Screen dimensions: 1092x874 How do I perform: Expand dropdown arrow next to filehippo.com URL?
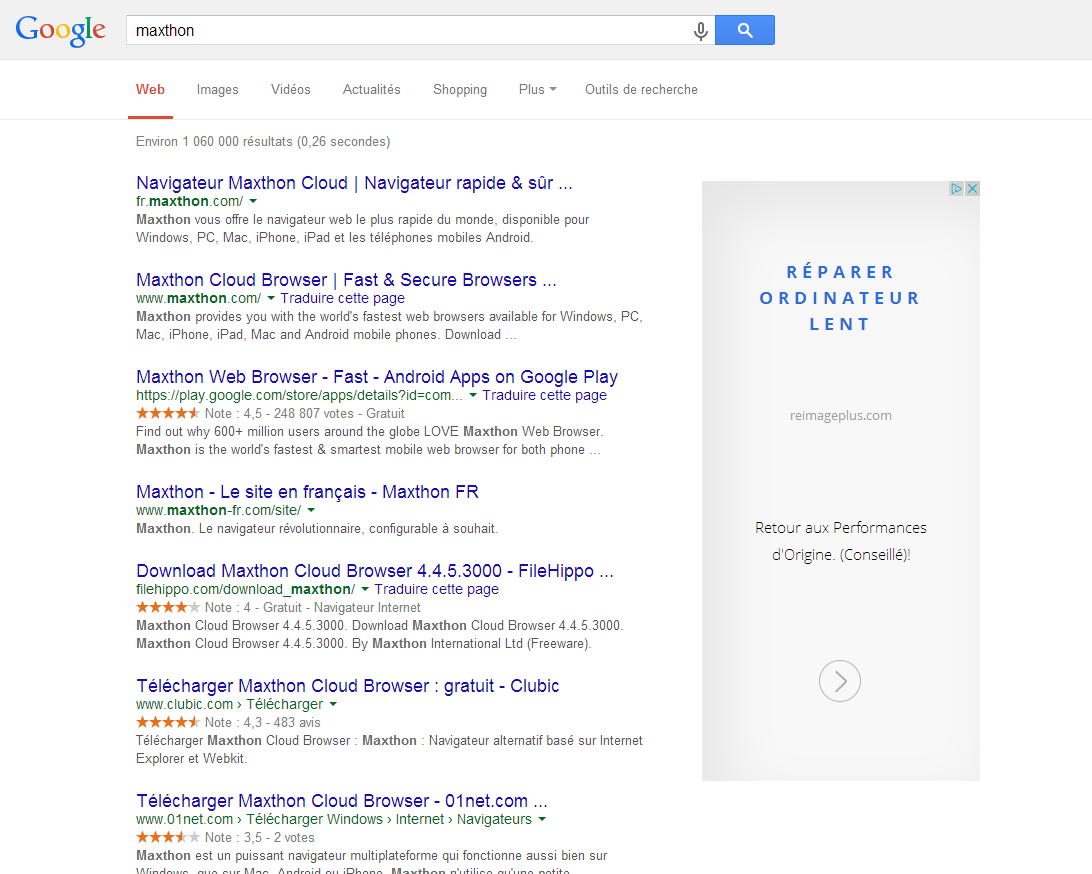click(x=365, y=589)
